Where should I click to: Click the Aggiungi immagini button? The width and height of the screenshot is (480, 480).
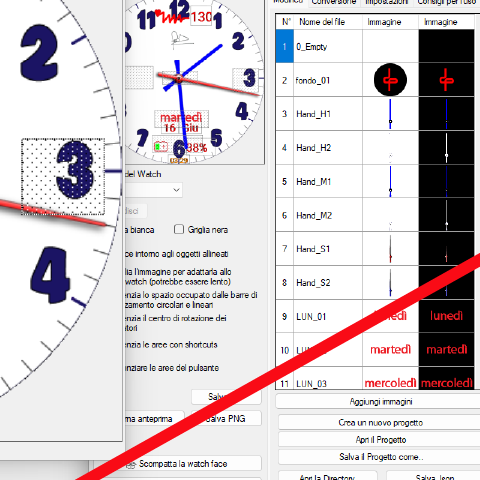381,402
